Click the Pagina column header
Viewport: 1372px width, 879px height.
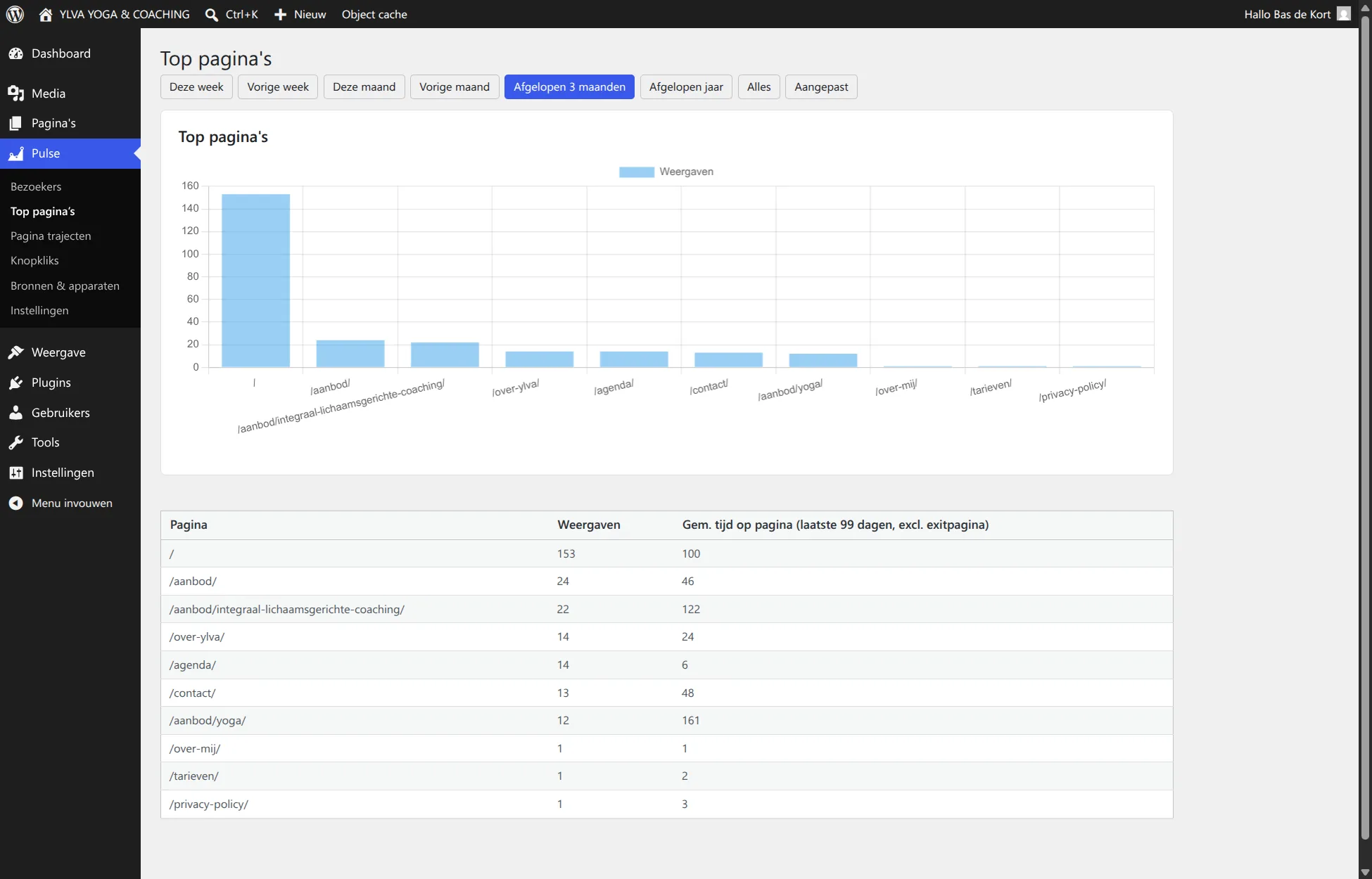189,525
